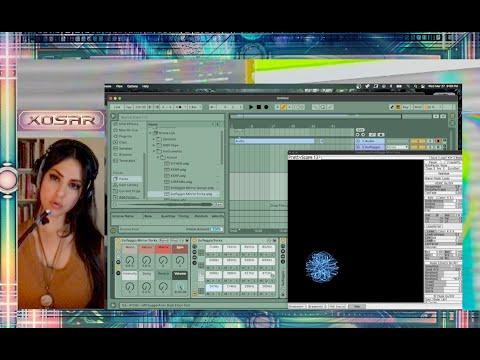Screen dimensions: 480x360
Task: Click the Intensity macro knob
Action: click(130, 286)
